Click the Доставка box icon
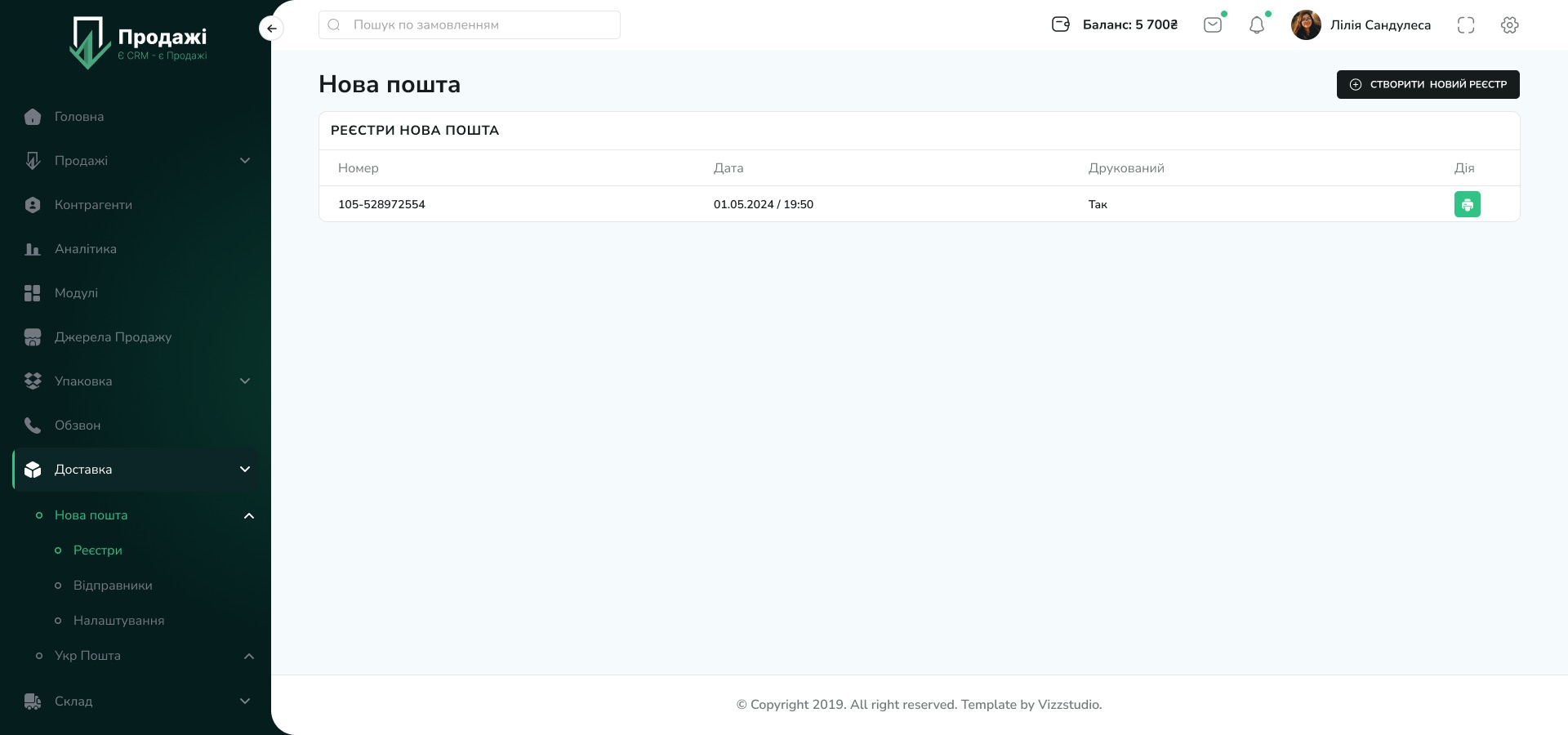Viewport: 1568px width, 735px height. (x=33, y=470)
